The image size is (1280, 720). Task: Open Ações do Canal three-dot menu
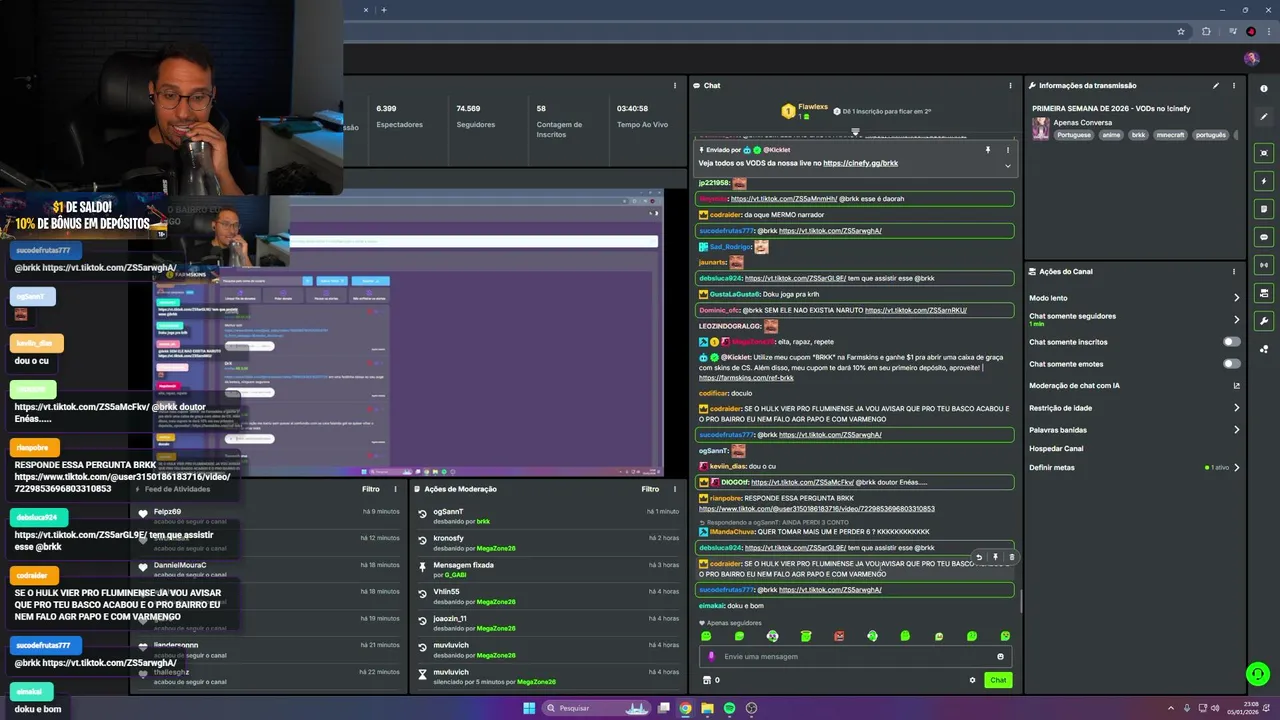(x=1234, y=271)
